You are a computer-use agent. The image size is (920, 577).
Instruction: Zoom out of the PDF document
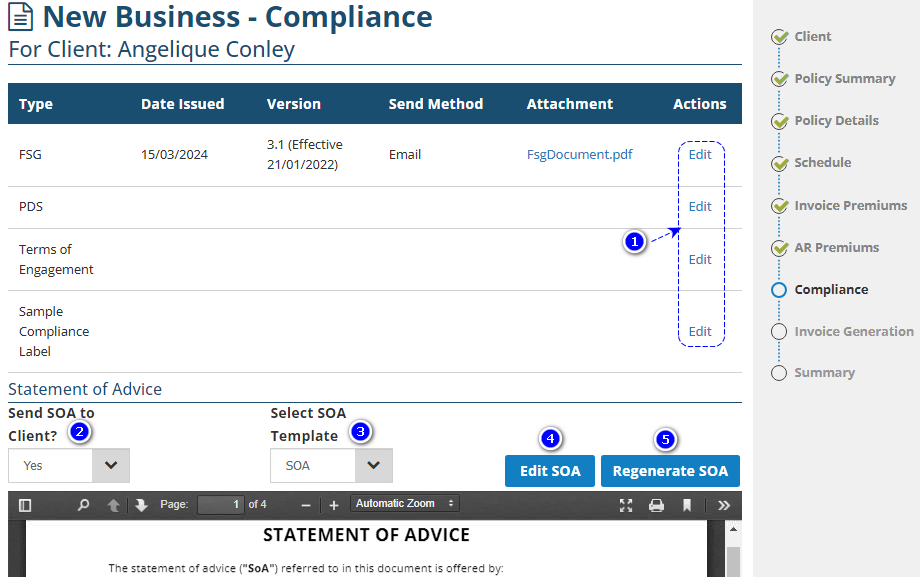point(306,505)
